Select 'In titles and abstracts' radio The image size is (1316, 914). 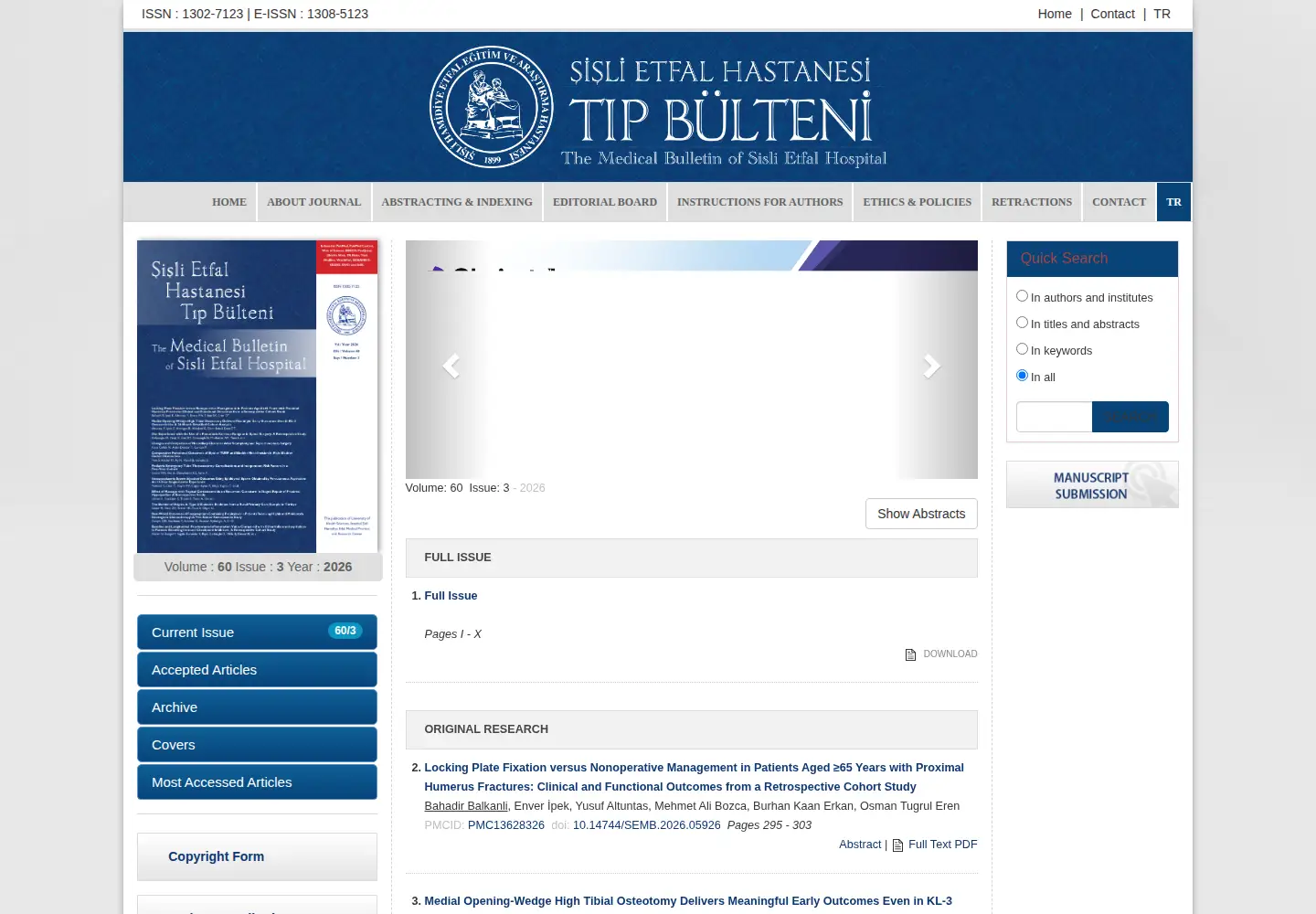pyautogui.click(x=1022, y=323)
